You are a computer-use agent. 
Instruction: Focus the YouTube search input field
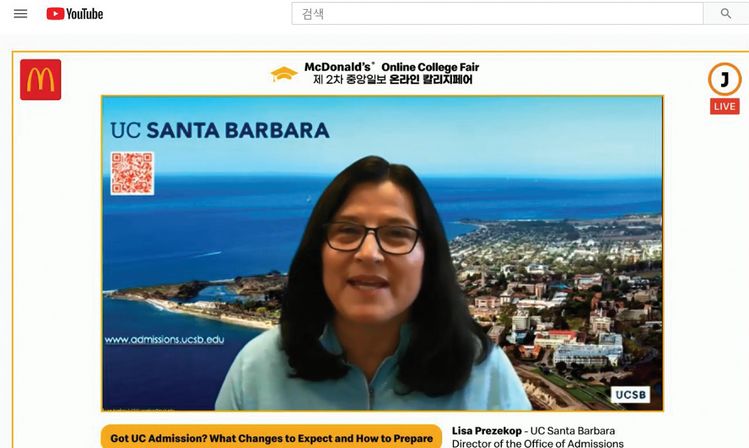coord(497,14)
